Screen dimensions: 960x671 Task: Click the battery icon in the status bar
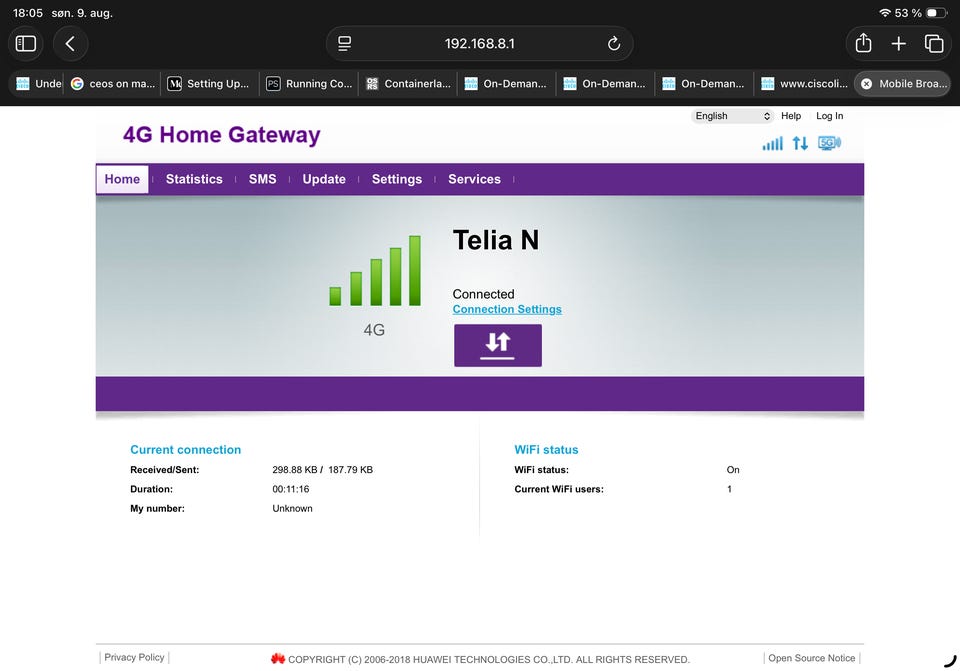(x=936, y=13)
